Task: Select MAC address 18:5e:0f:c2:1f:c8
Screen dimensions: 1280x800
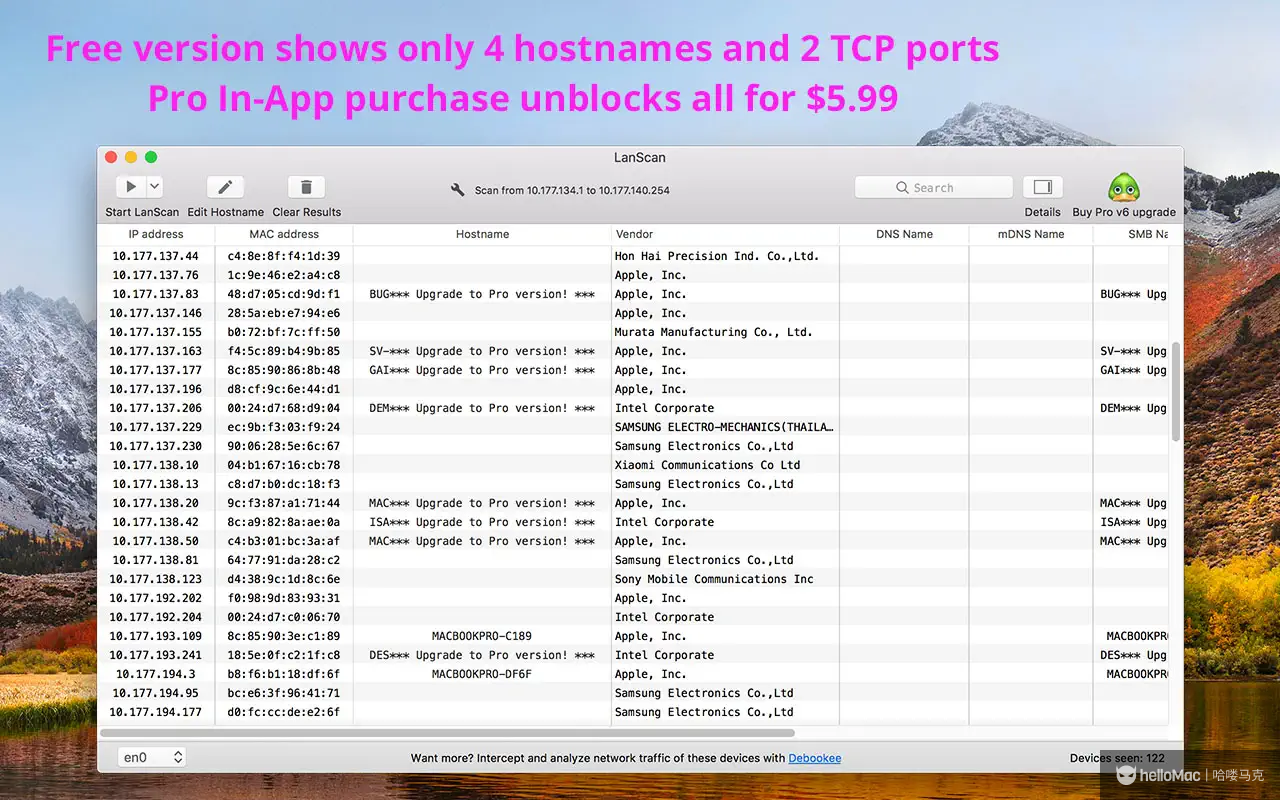Action: 284,655
